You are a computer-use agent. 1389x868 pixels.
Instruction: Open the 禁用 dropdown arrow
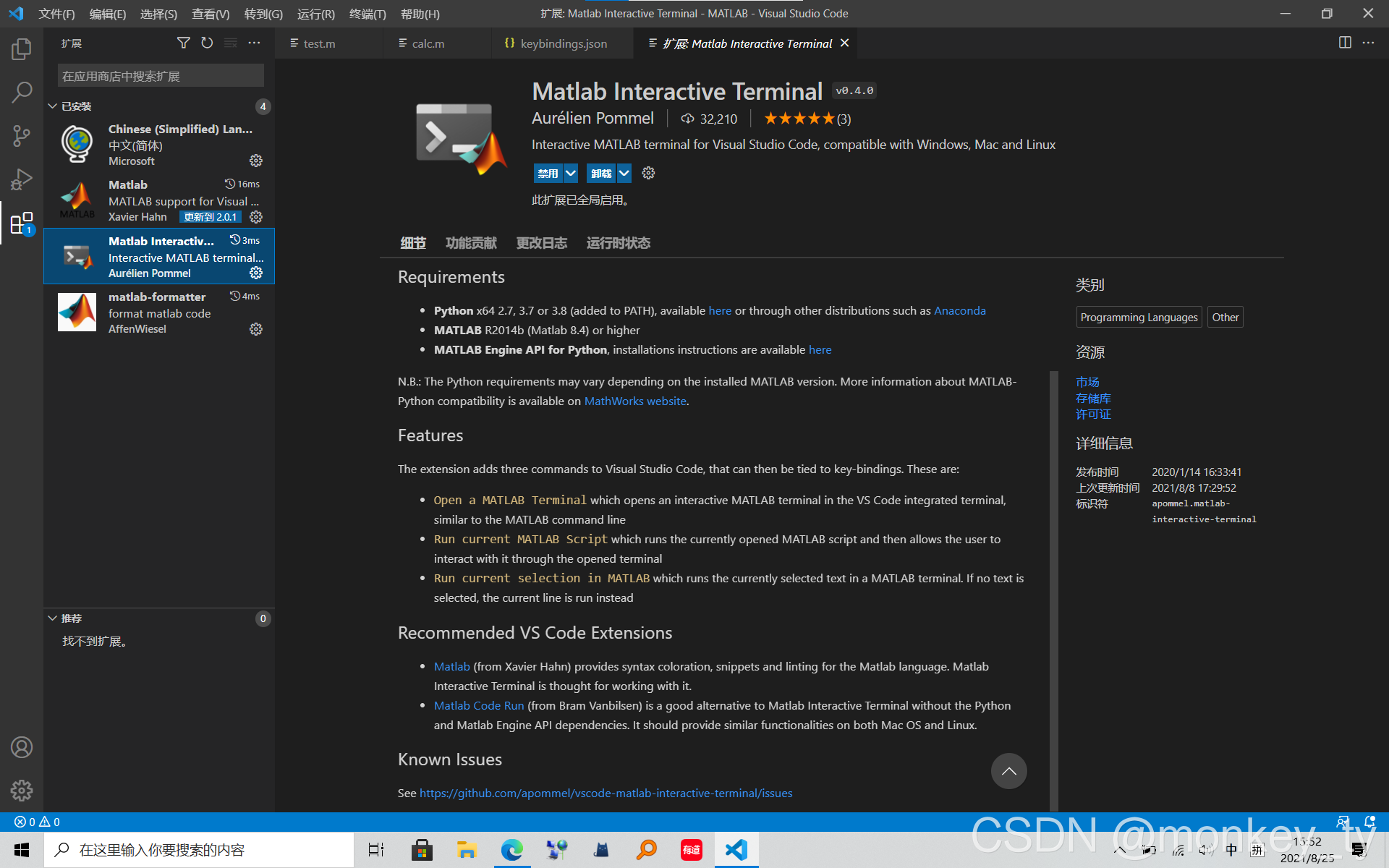point(571,173)
